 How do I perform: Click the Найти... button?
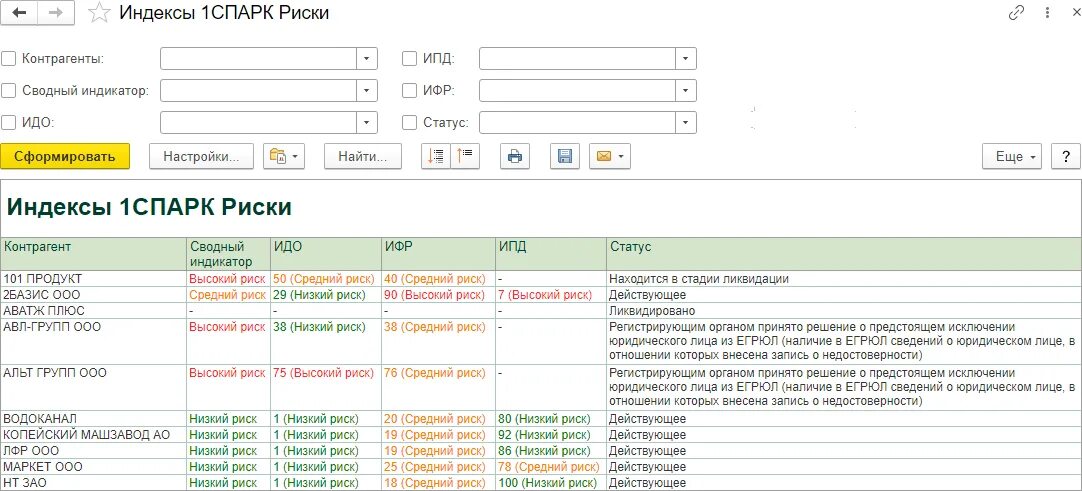[363, 157]
